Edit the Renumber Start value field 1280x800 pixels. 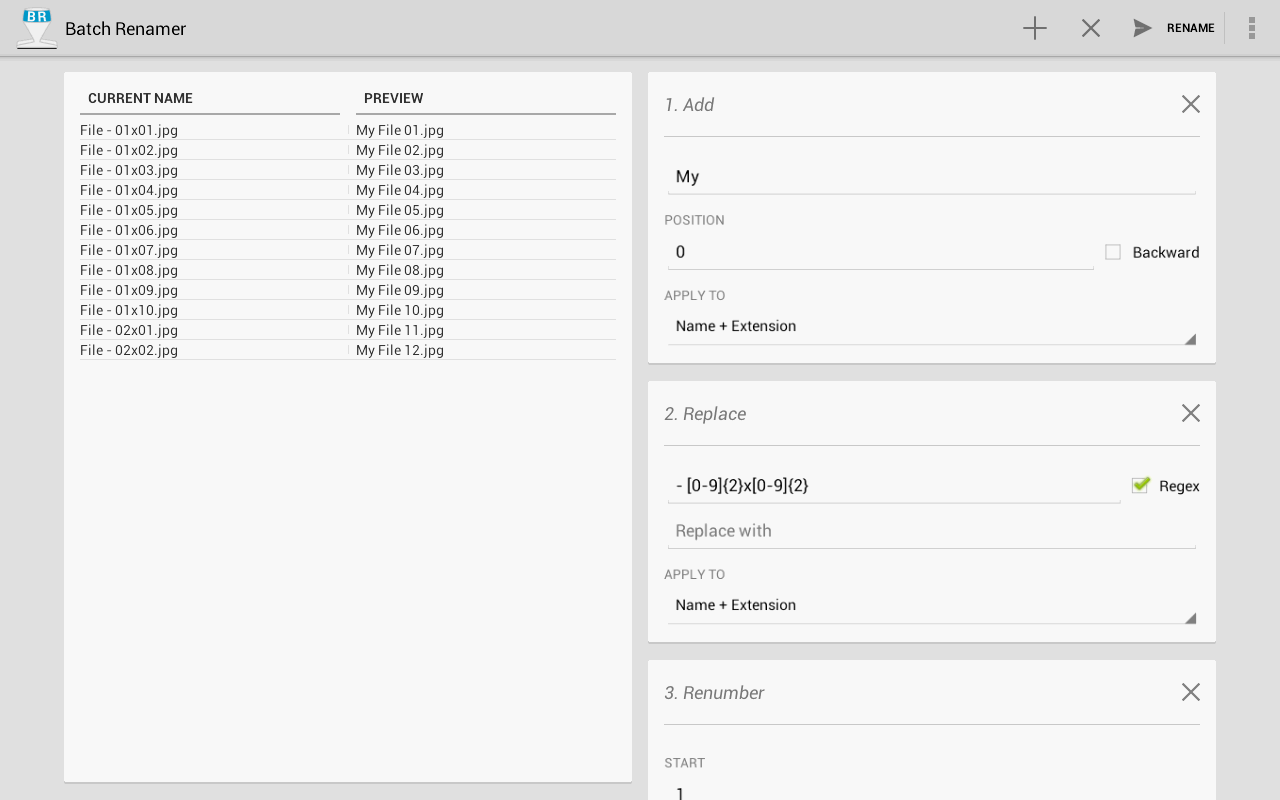(x=932, y=792)
